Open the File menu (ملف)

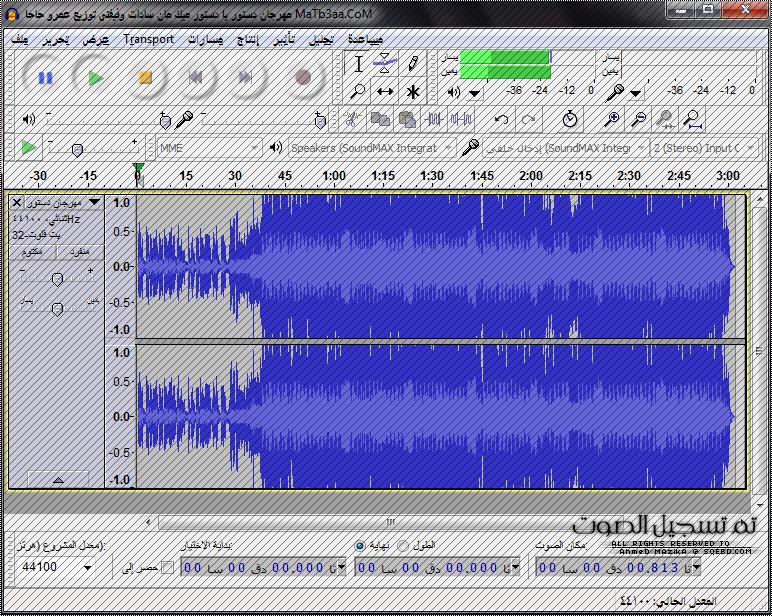coord(19,39)
